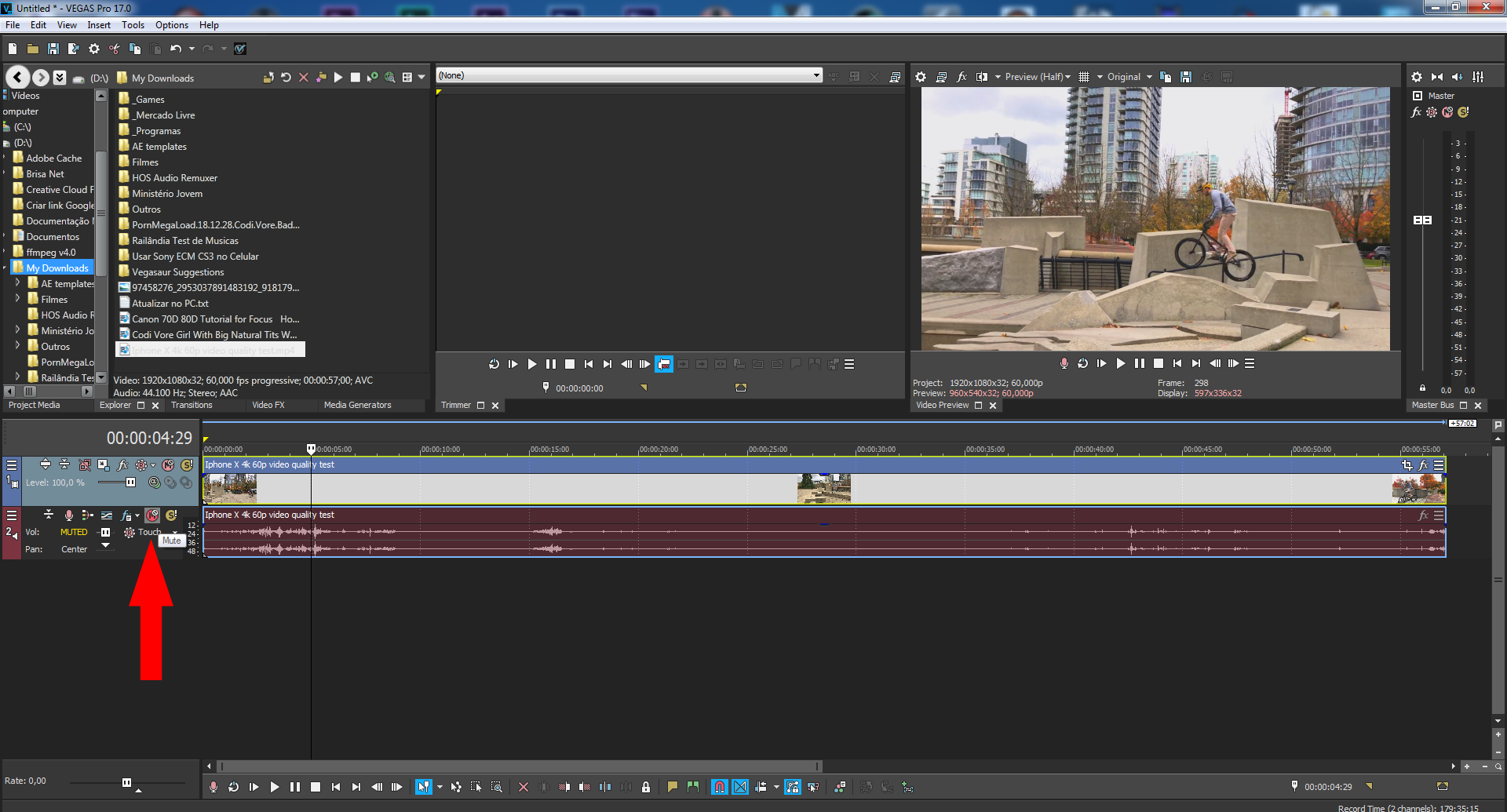Switch to the Transitions tab
This screenshot has height=812, width=1507.
[192, 406]
